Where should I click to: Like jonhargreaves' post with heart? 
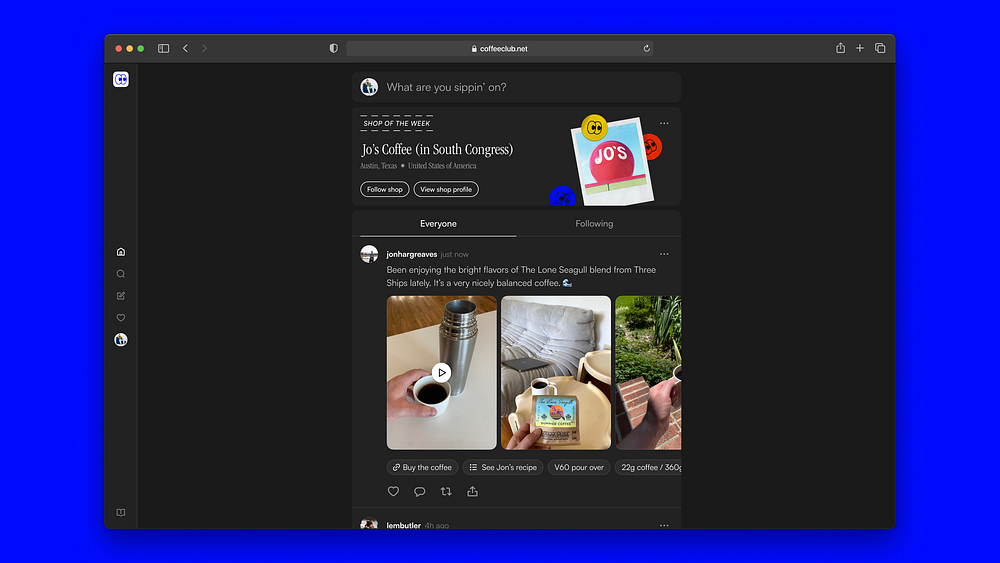393,492
